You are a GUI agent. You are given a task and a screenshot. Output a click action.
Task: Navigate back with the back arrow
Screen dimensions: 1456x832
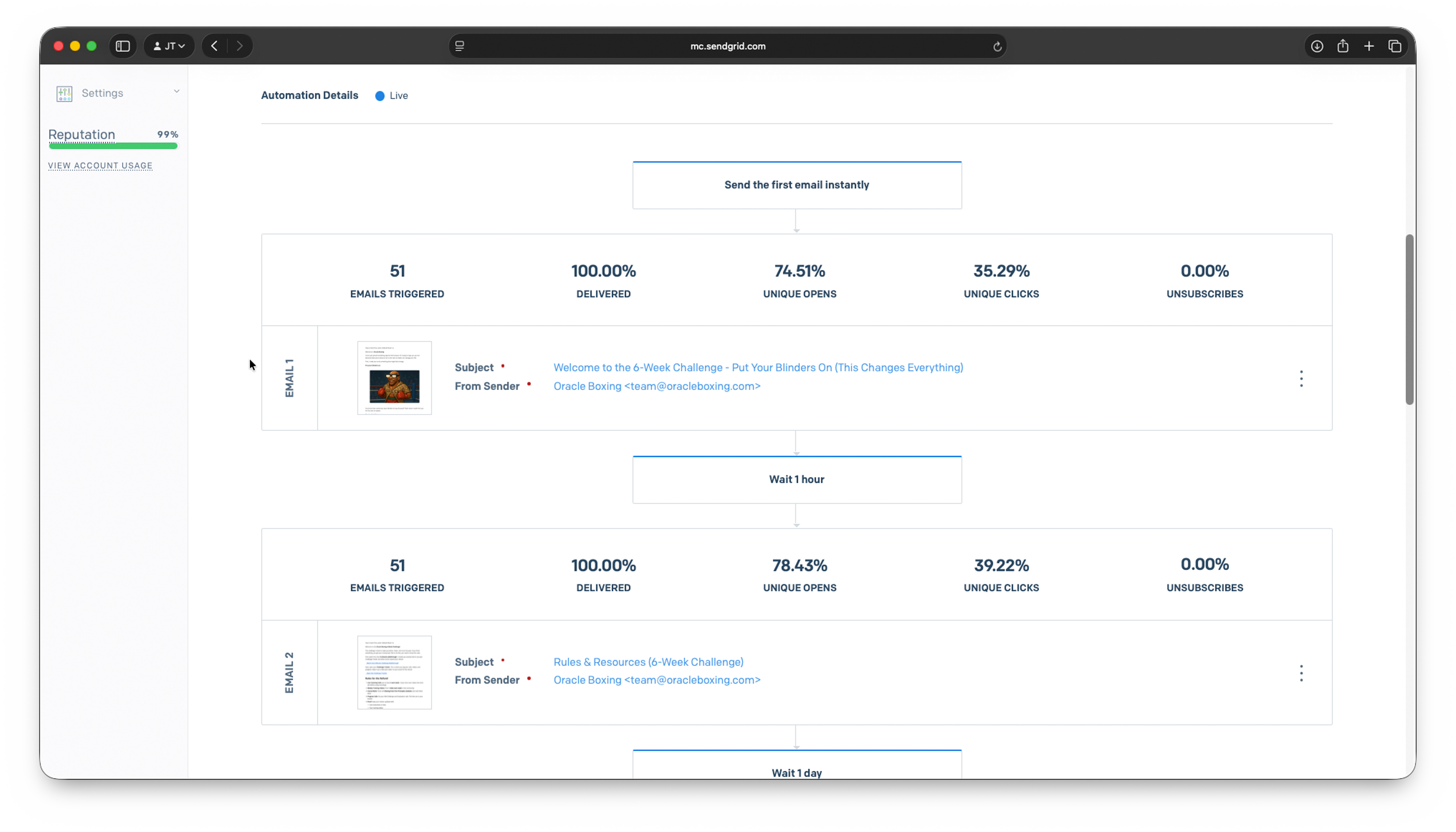[214, 46]
